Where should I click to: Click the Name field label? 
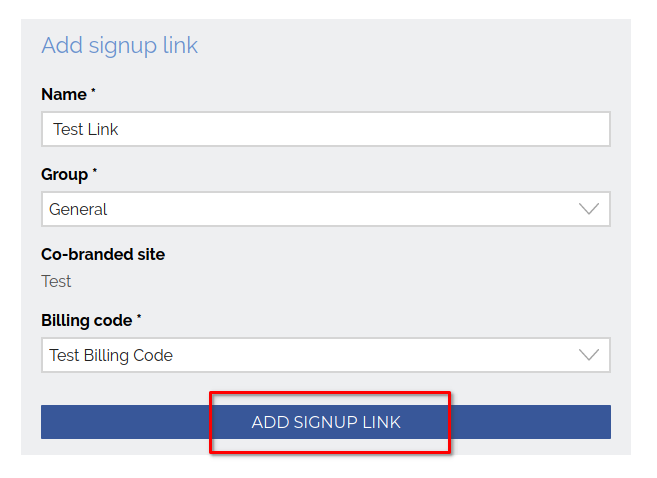63,94
